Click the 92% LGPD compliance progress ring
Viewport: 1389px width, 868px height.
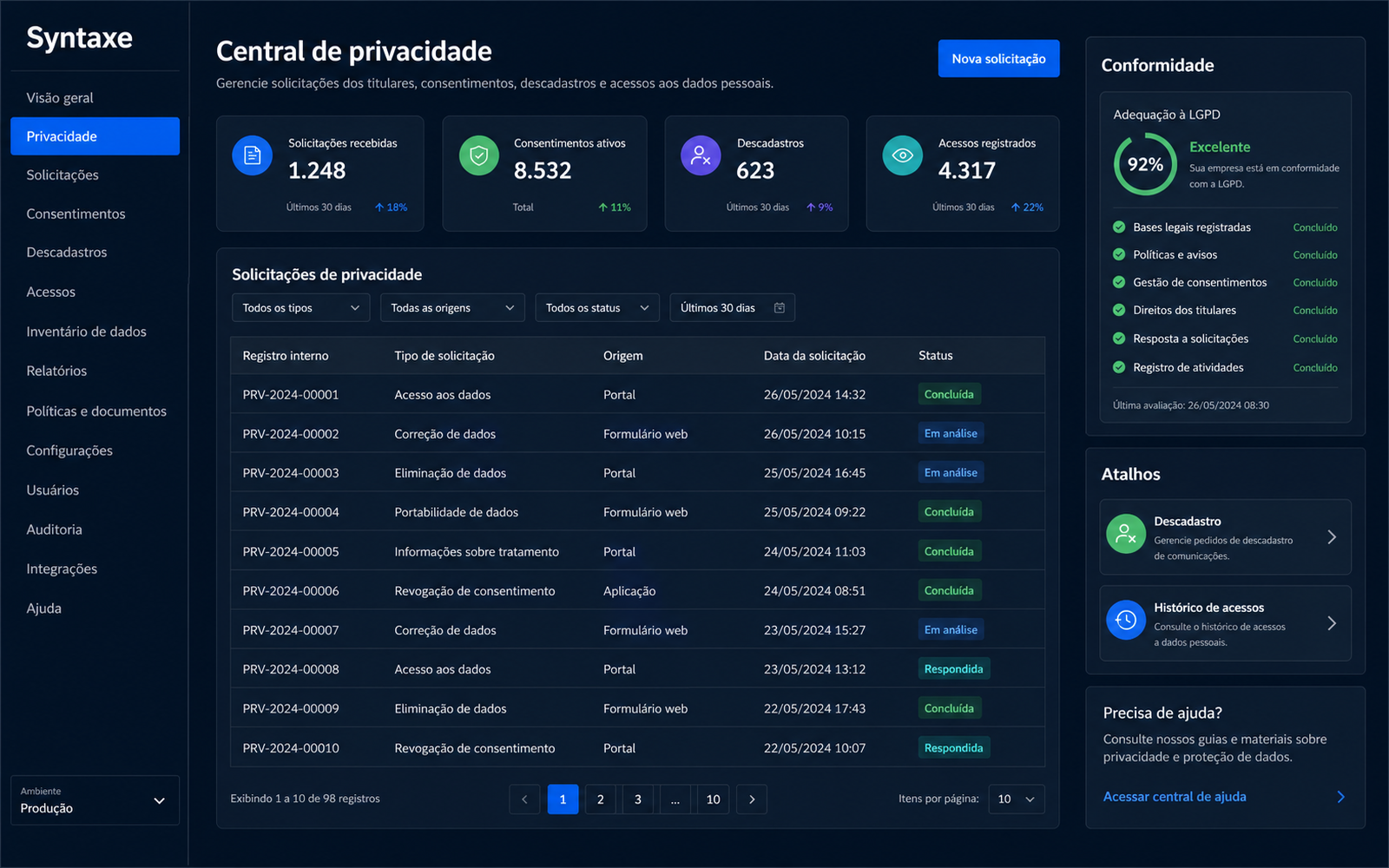(1145, 164)
